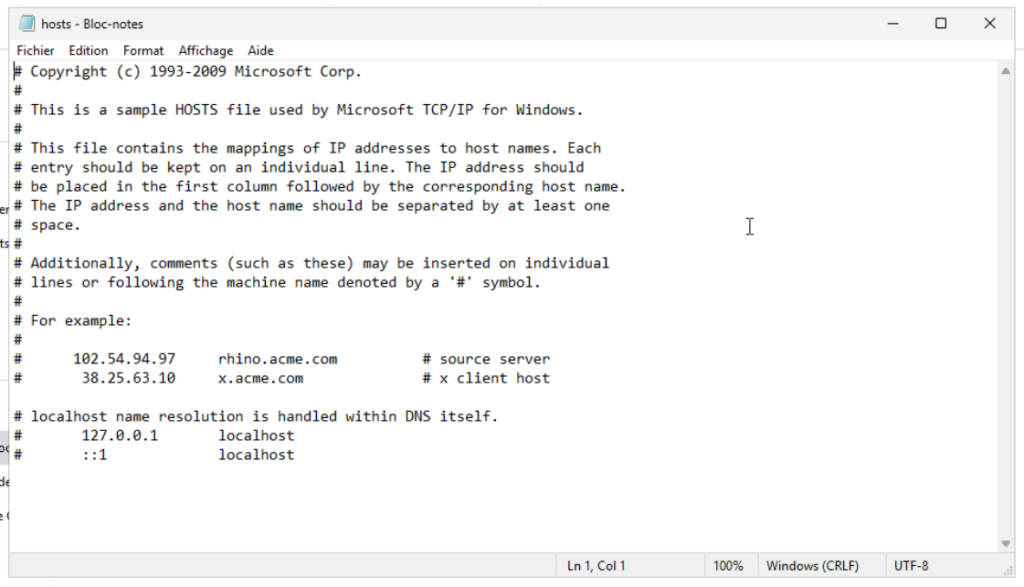Open the Affichage menu
Viewport: 1024px width, 587px height.
tap(205, 51)
